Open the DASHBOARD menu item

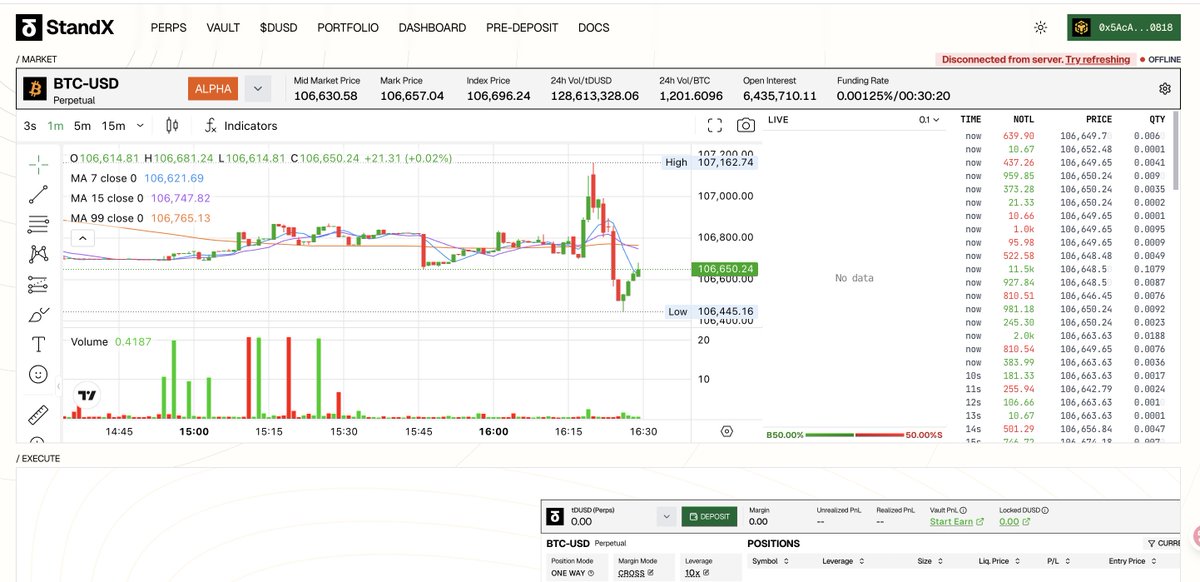pyautogui.click(x=432, y=28)
